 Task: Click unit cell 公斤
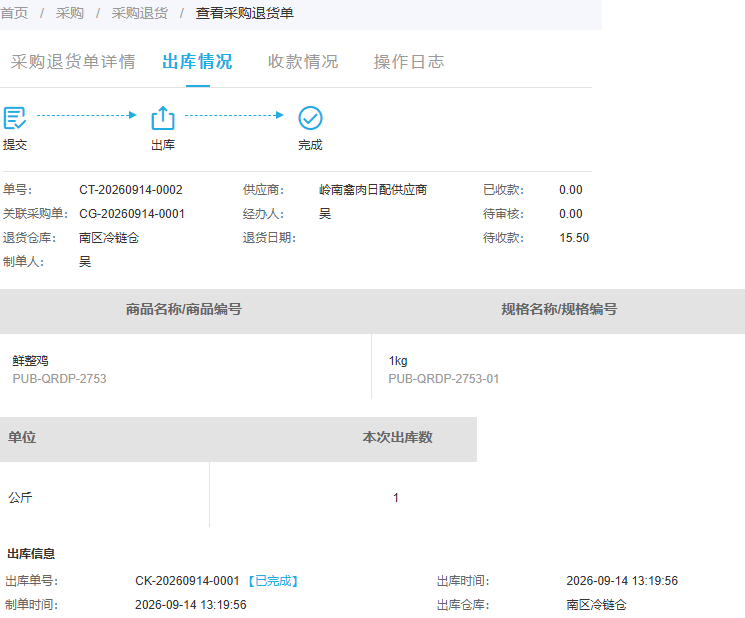point(20,498)
